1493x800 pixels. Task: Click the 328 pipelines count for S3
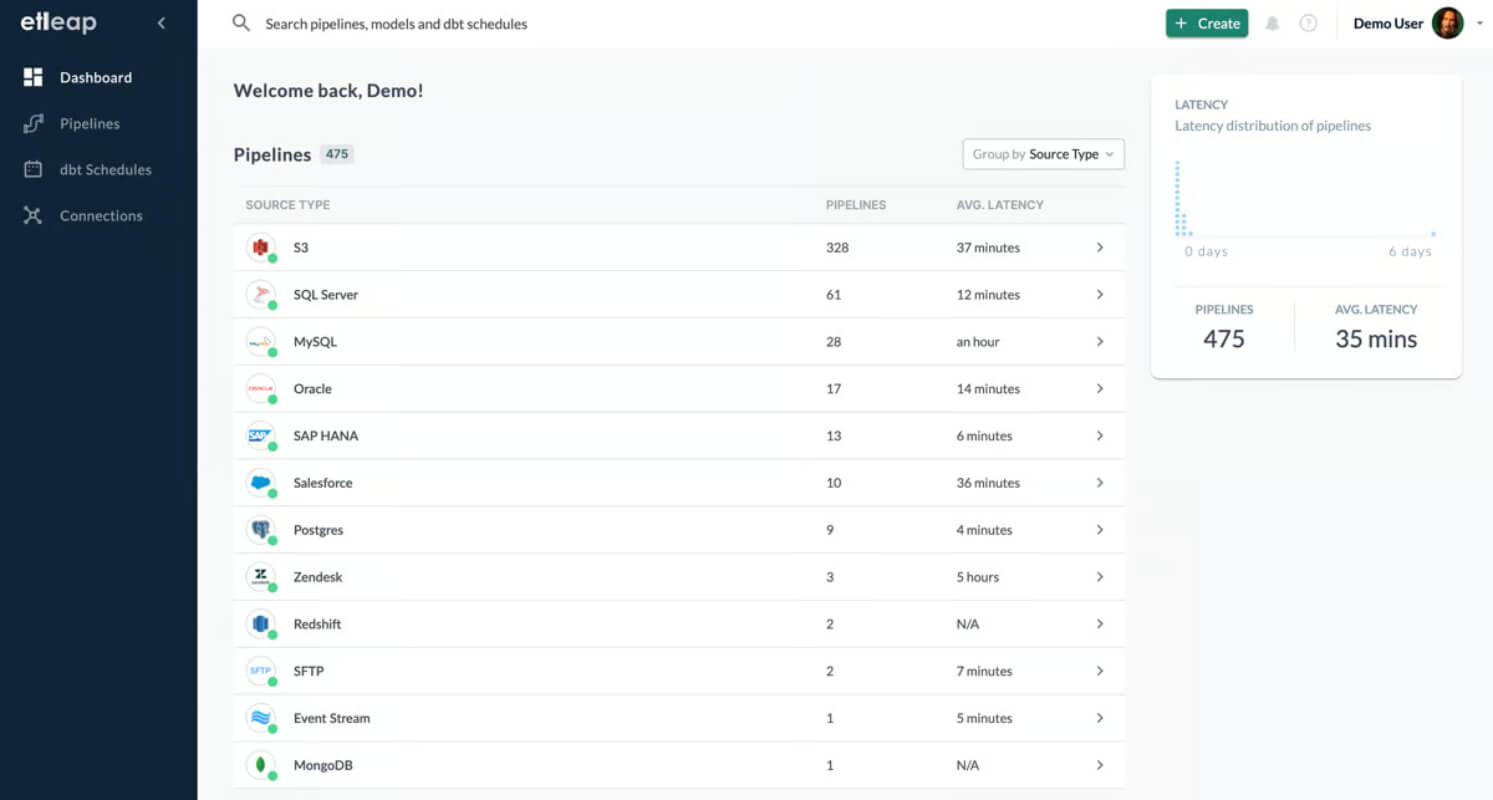[837, 247]
